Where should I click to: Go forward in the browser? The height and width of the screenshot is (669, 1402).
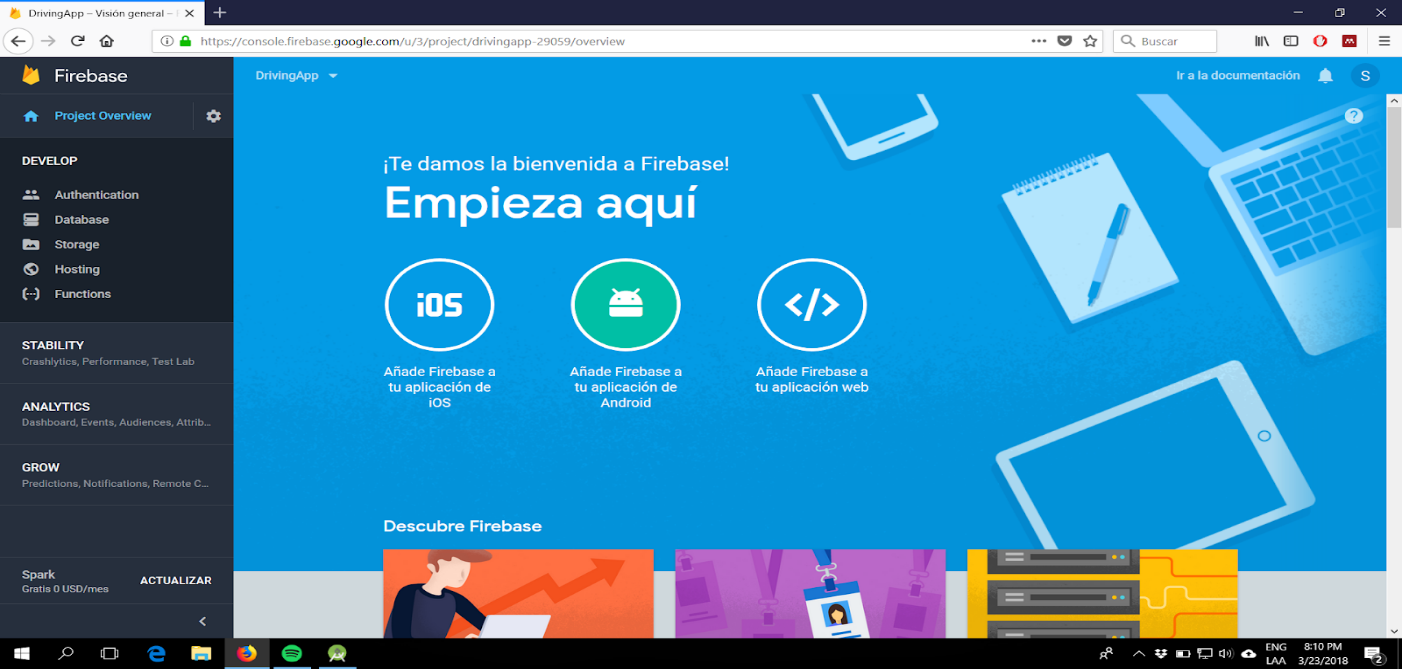tap(48, 41)
